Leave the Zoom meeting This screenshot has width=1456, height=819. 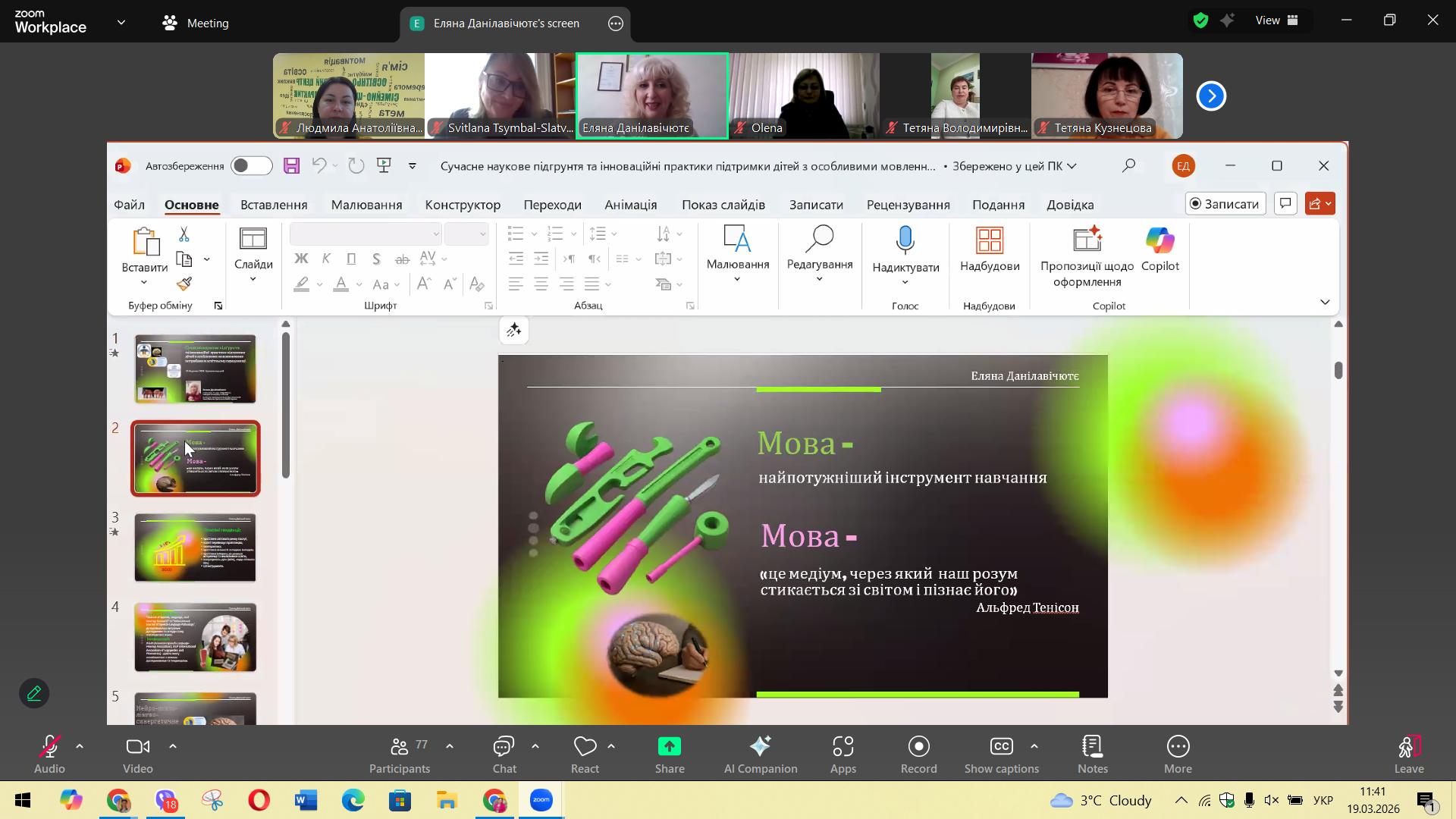[x=1408, y=755]
